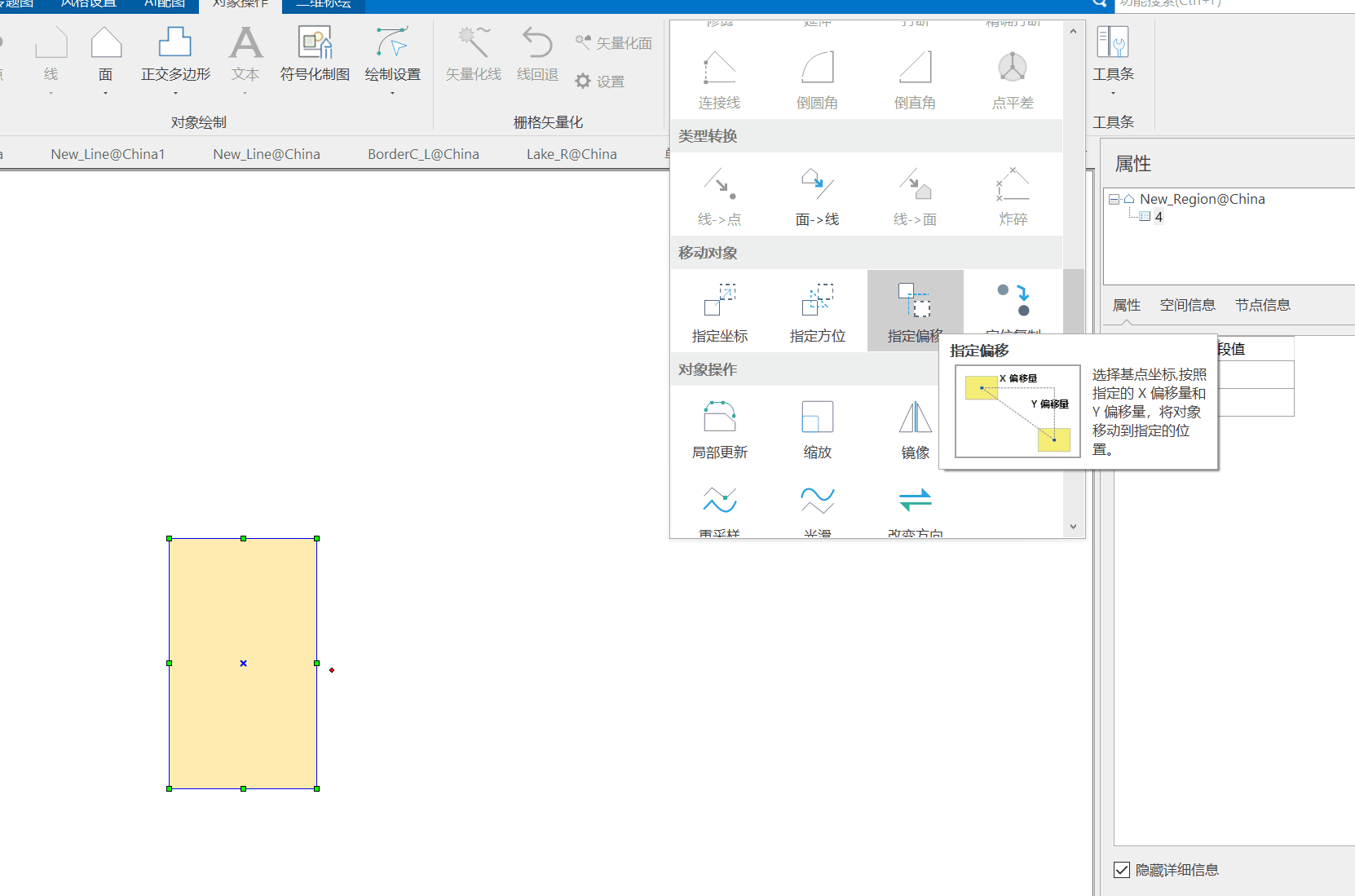Open the 属性 tab in properties panel
Viewport: 1355px width, 896px height.
point(1127,305)
